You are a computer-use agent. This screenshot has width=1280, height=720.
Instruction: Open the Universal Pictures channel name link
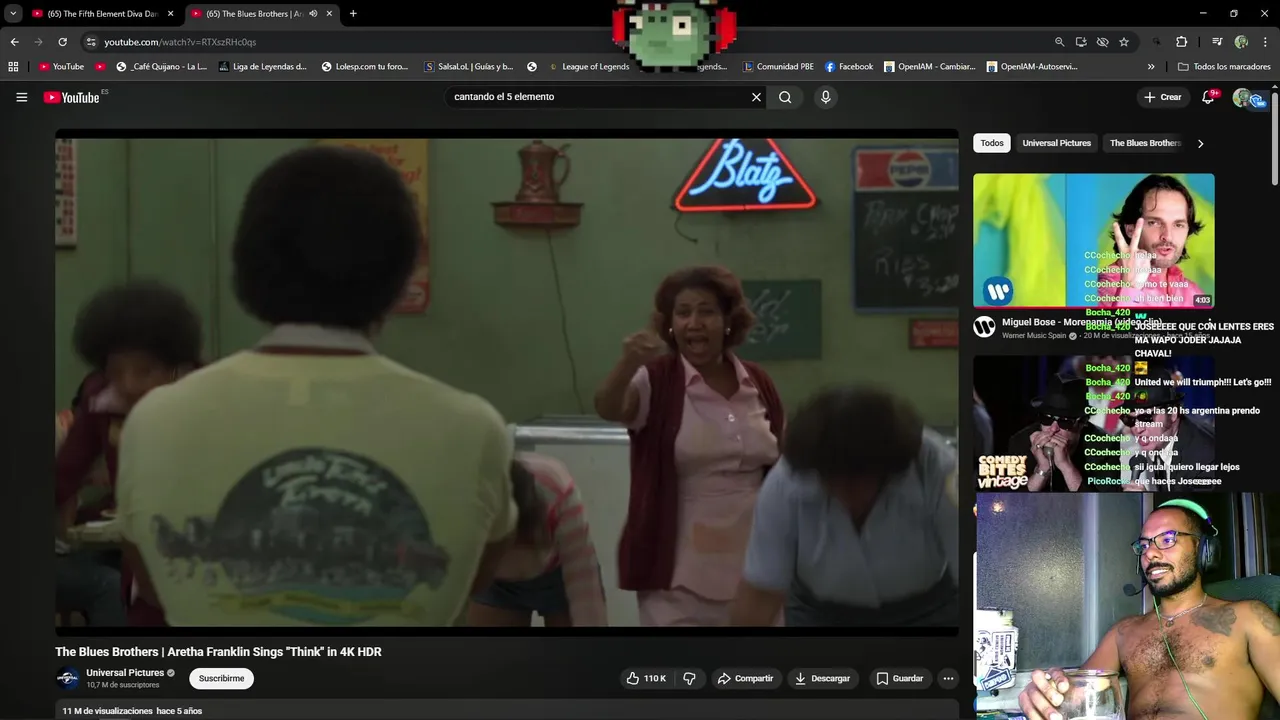pyautogui.click(x=125, y=673)
